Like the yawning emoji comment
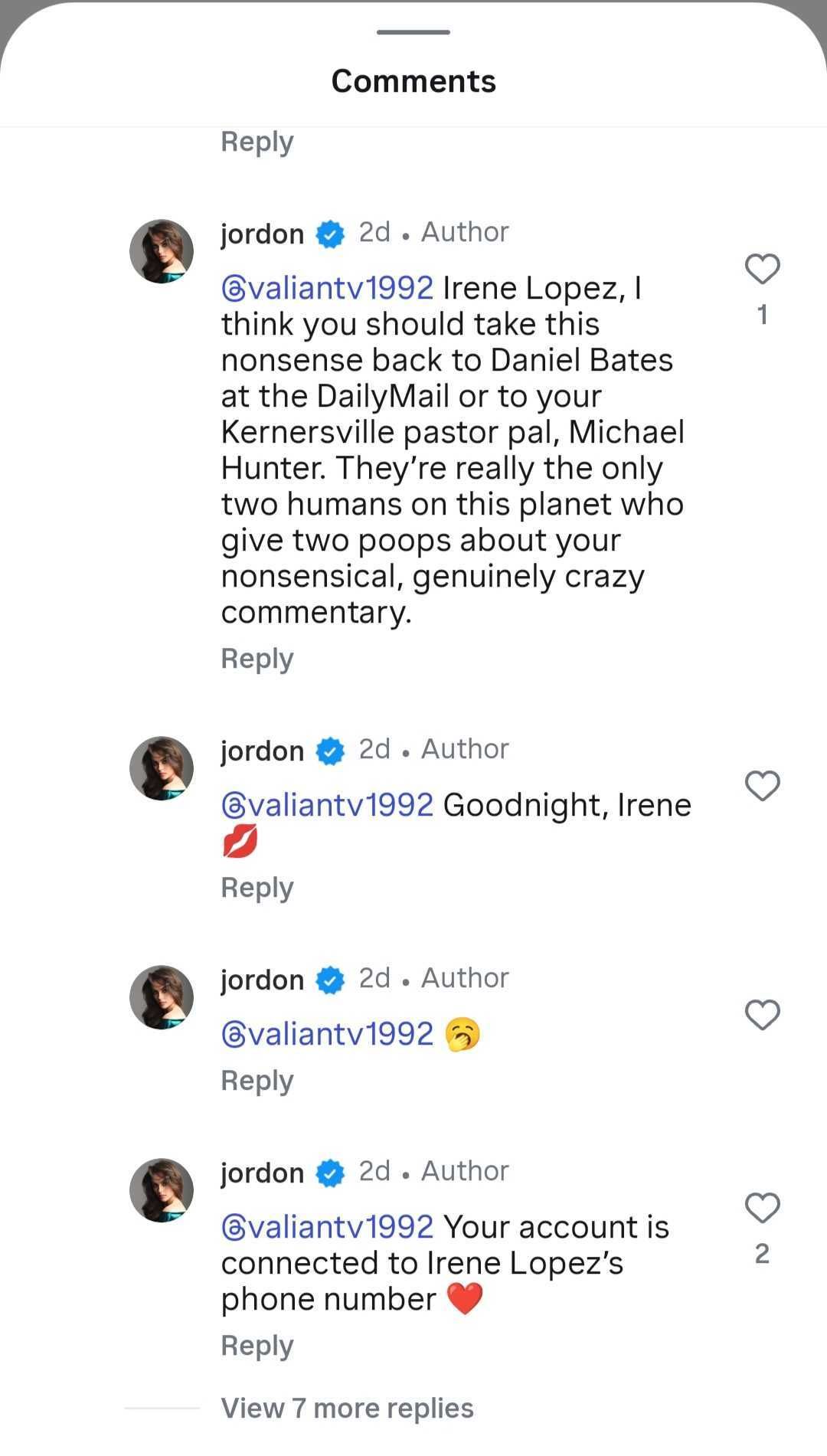The width and height of the screenshot is (827, 1456). tap(762, 1015)
